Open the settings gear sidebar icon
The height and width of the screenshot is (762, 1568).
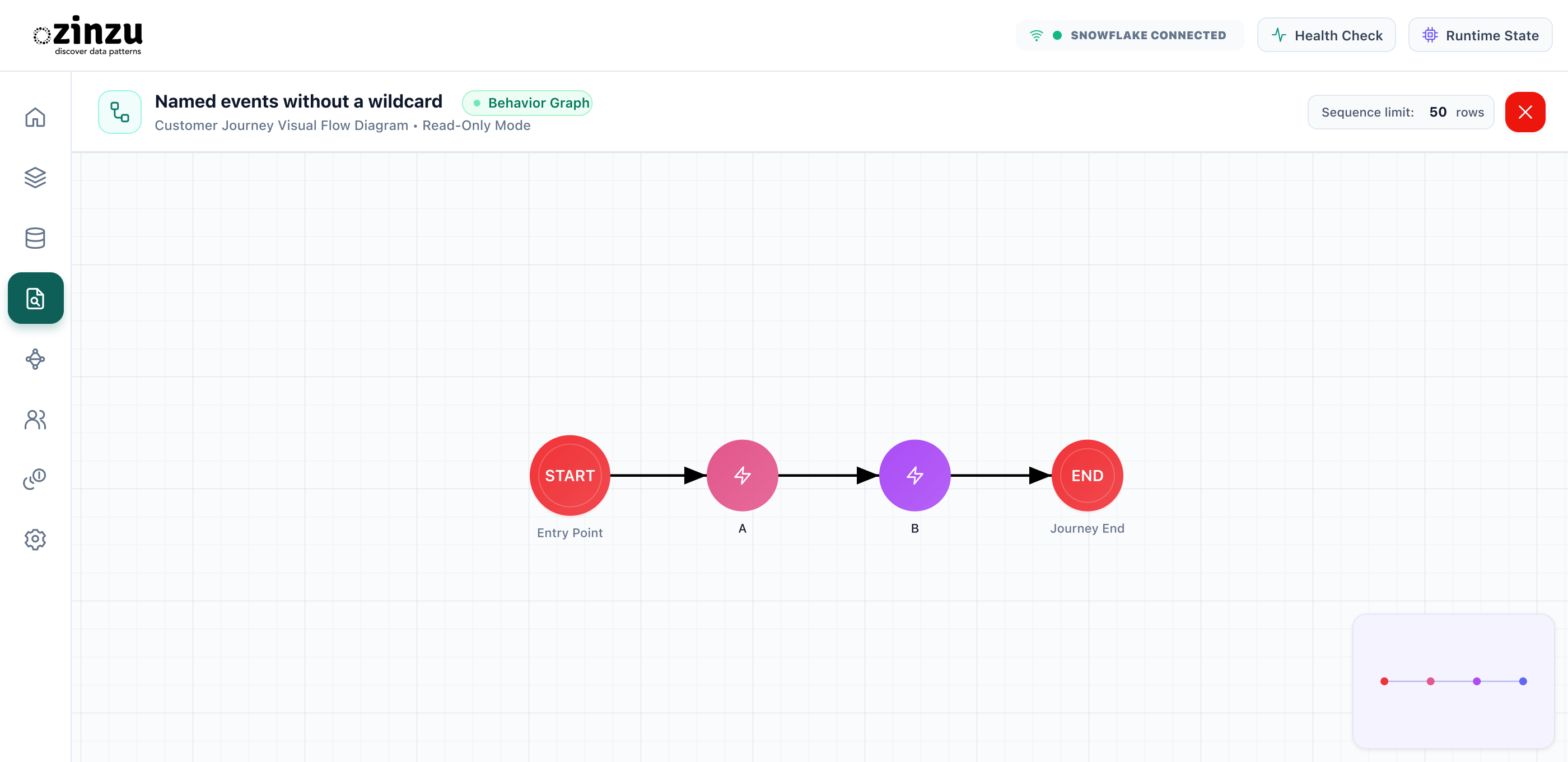point(35,539)
